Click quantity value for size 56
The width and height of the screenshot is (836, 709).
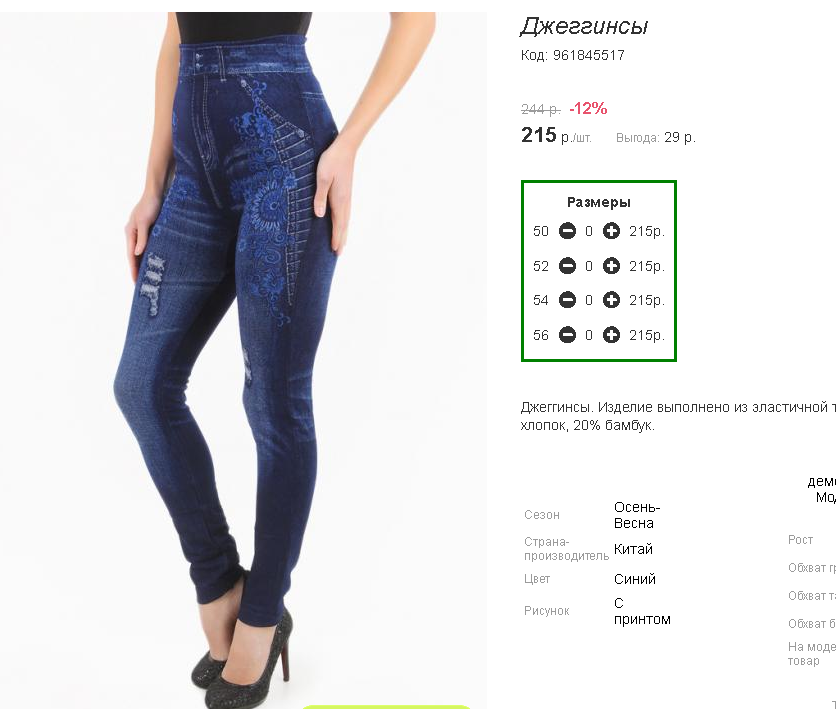coord(589,335)
